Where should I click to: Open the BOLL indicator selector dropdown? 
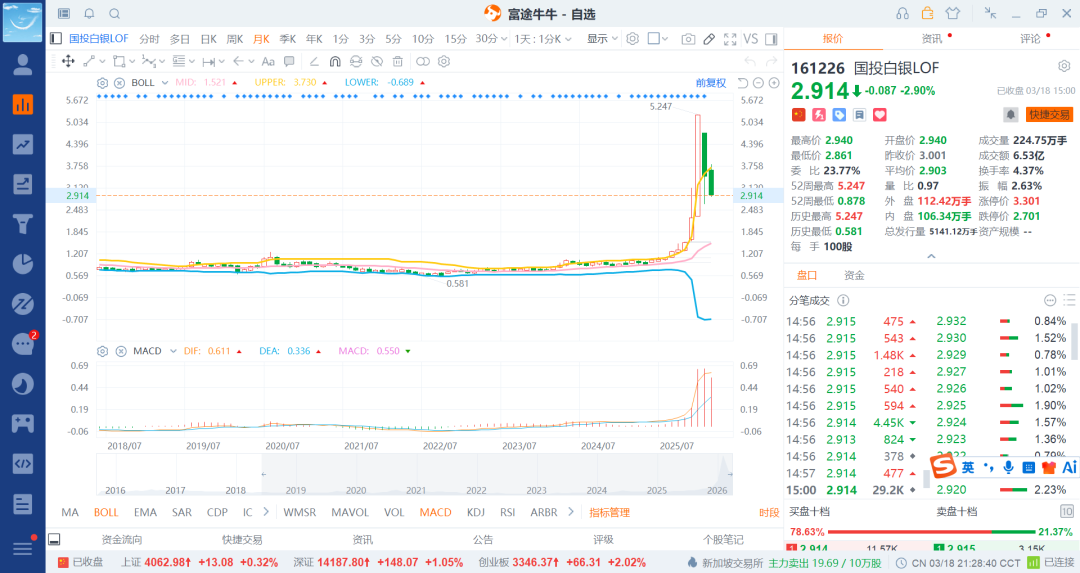pyautogui.click(x=165, y=83)
